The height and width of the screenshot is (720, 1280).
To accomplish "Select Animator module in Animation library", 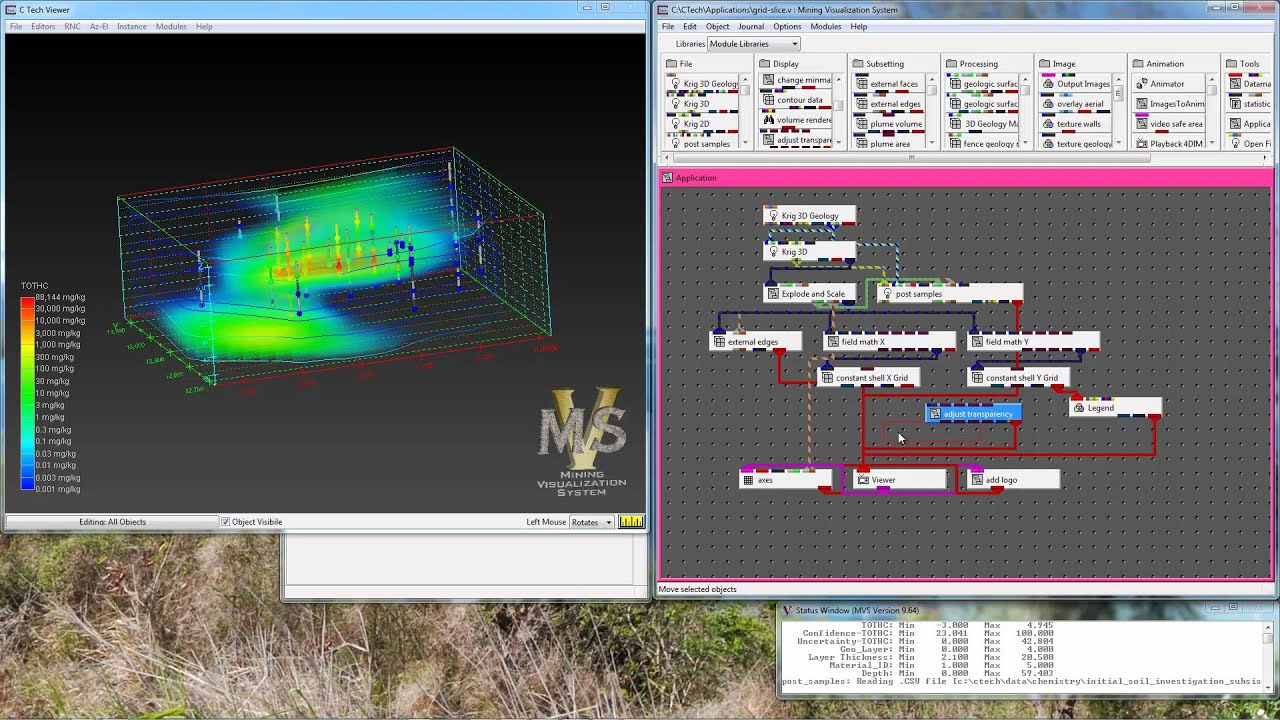I will (1169, 84).
